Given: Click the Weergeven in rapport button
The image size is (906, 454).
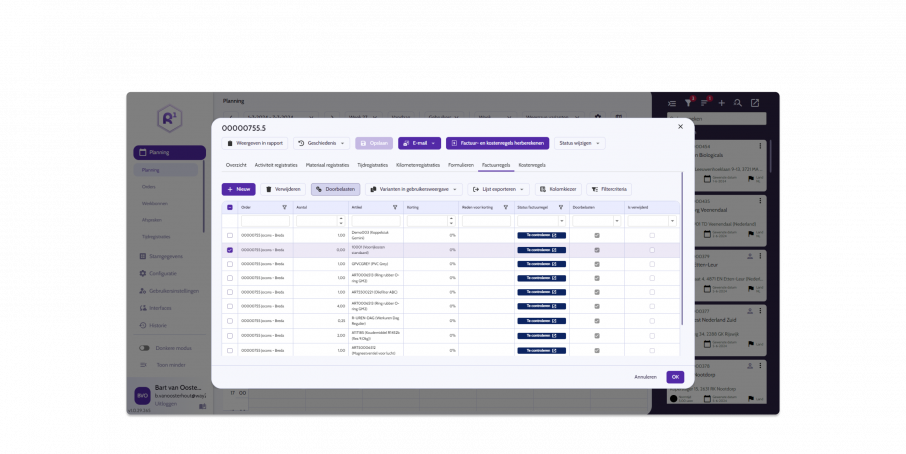Looking at the screenshot, I should 255,143.
